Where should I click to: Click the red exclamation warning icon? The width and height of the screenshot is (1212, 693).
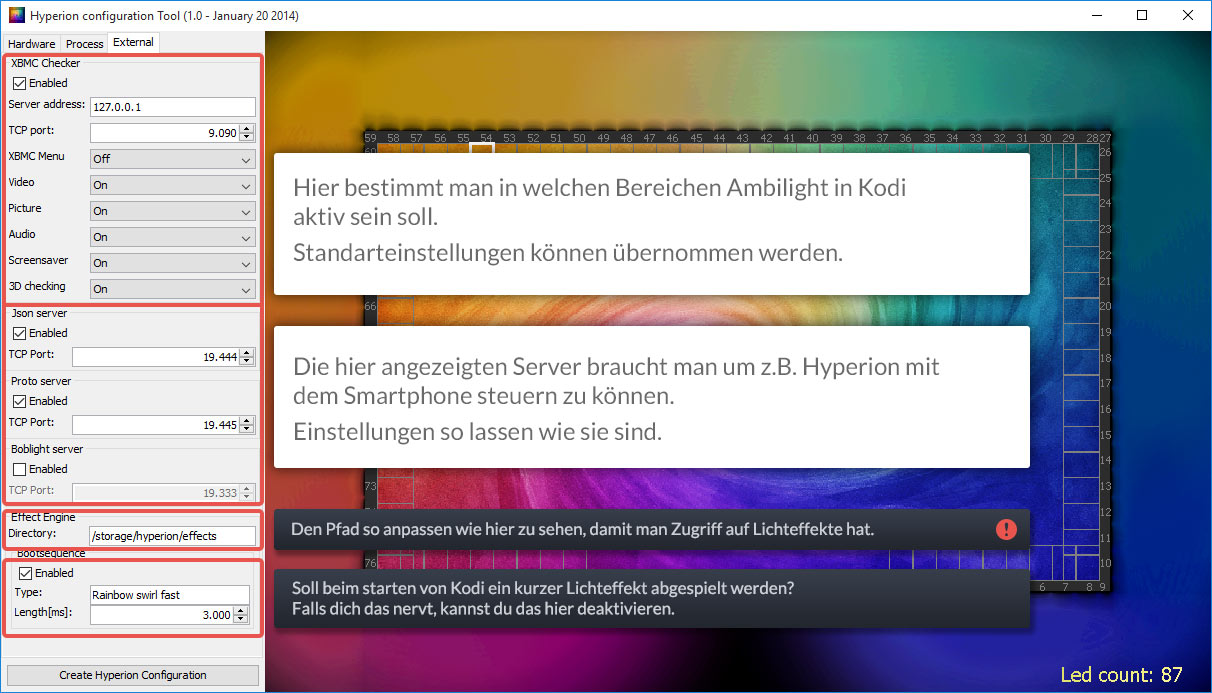tap(1006, 530)
